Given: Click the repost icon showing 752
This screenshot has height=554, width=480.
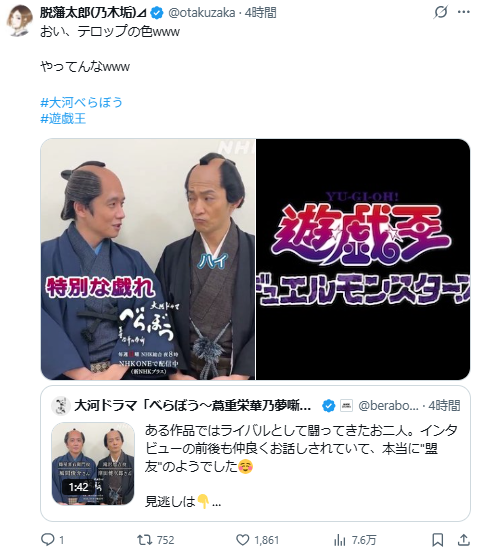Looking at the screenshot, I should (x=144, y=540).
